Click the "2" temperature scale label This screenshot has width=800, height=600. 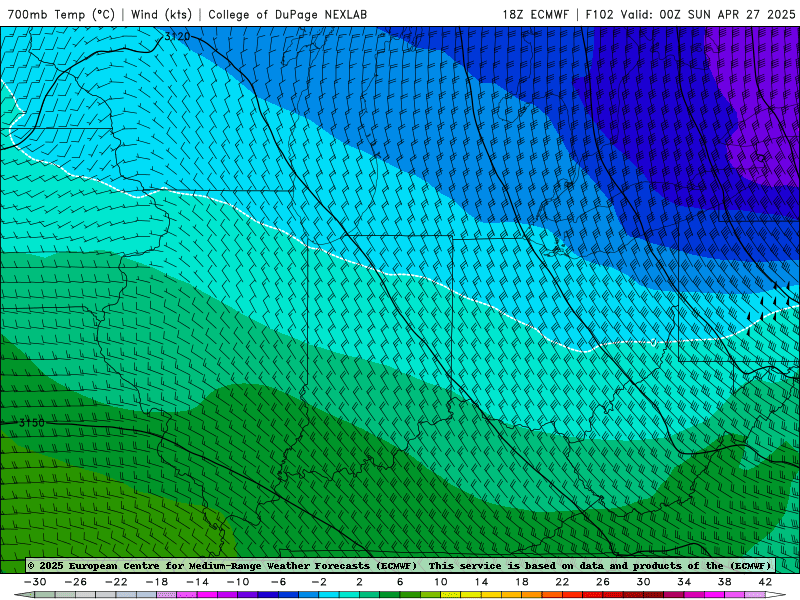[359, 582]
